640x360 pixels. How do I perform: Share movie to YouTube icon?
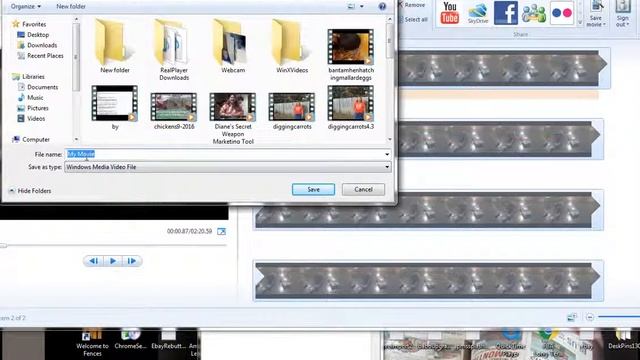[x=449, y=13]
